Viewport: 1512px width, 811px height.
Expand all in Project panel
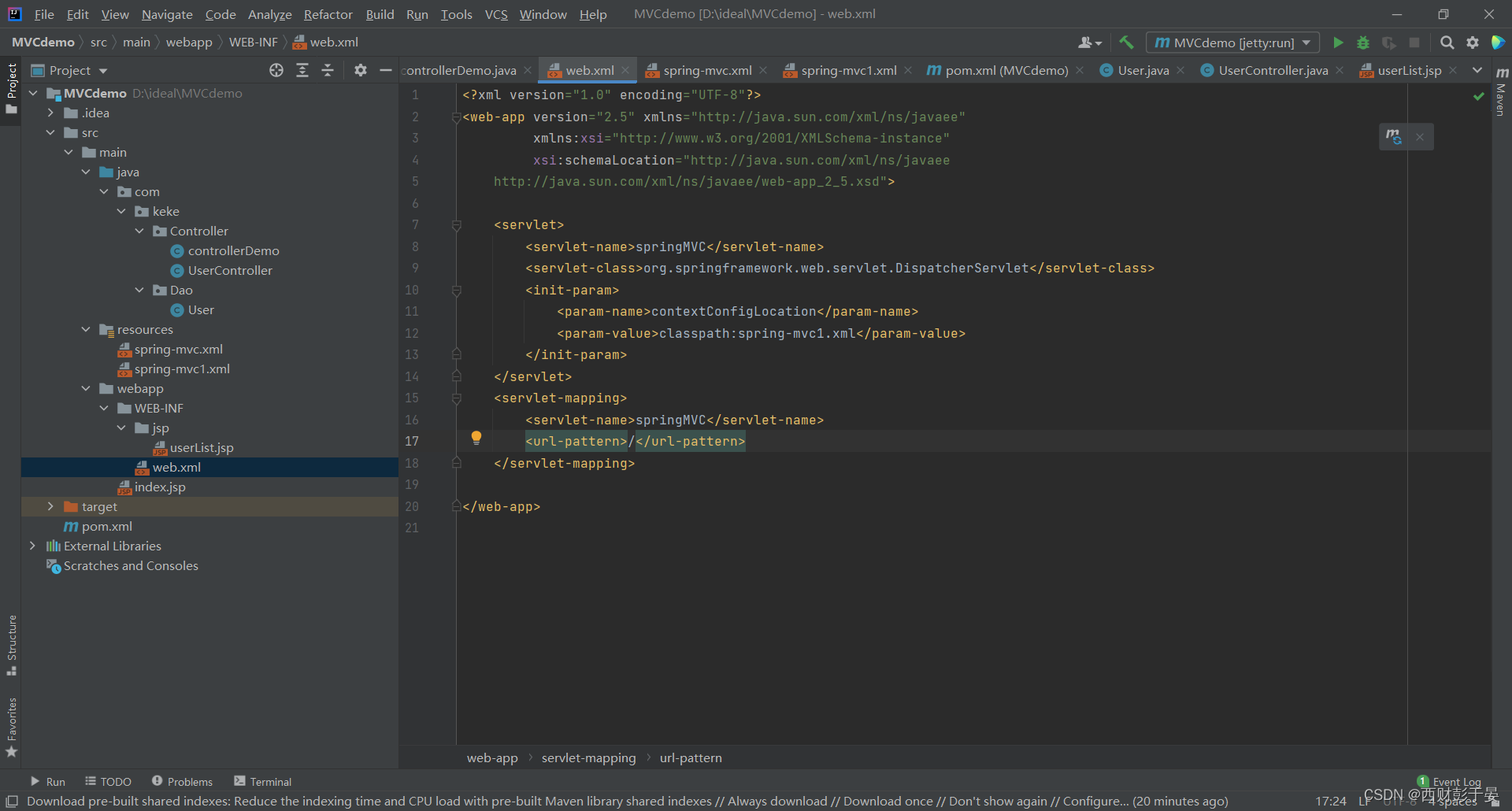point(302,70)
